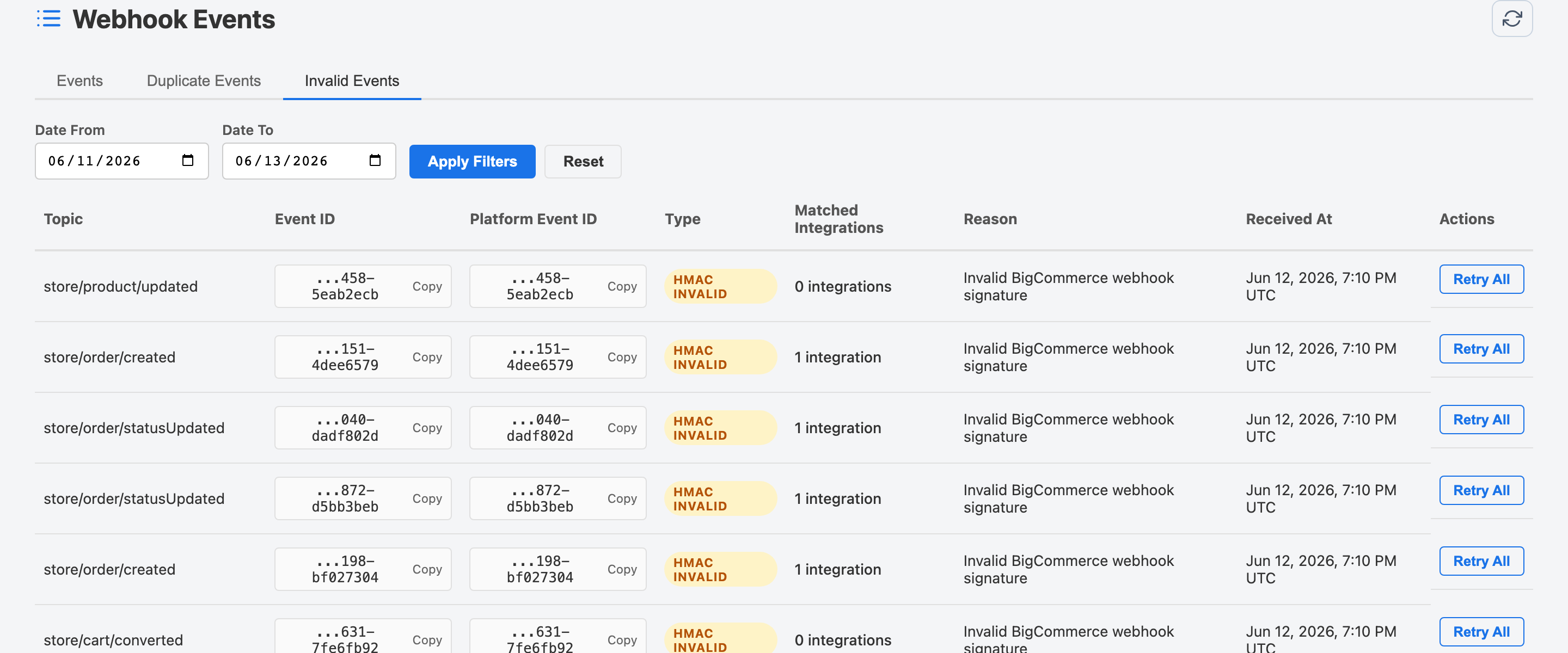Click the store/cart/converted topic cell
1568x653 pixels.
pos(113,639)
